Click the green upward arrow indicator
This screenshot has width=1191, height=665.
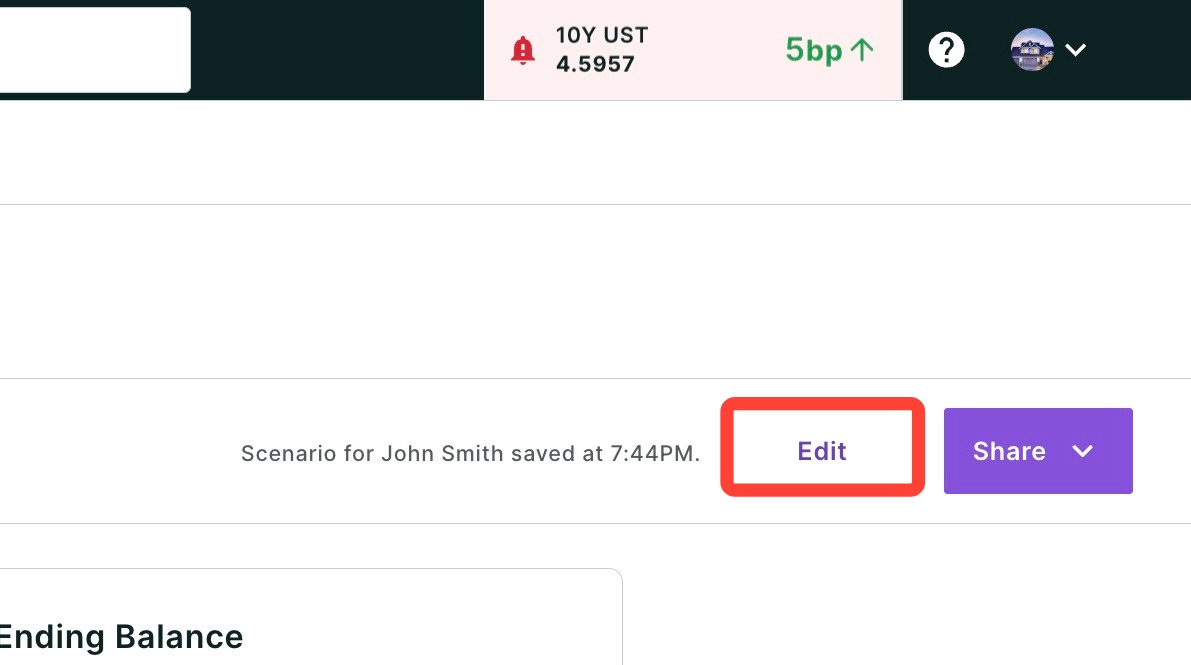(x=862, y=50)
